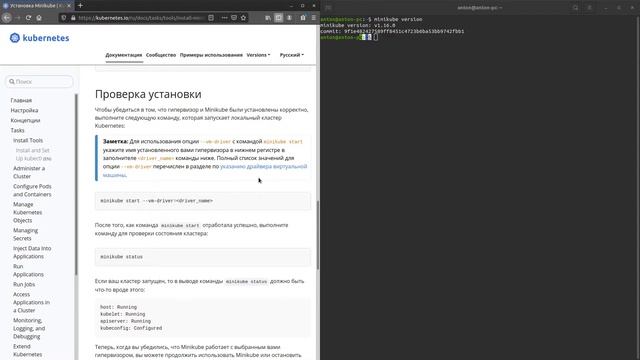Screen dimensions: 640x360
Task: Open Концепции in the sidebar
Action: [x=25, y=120]
